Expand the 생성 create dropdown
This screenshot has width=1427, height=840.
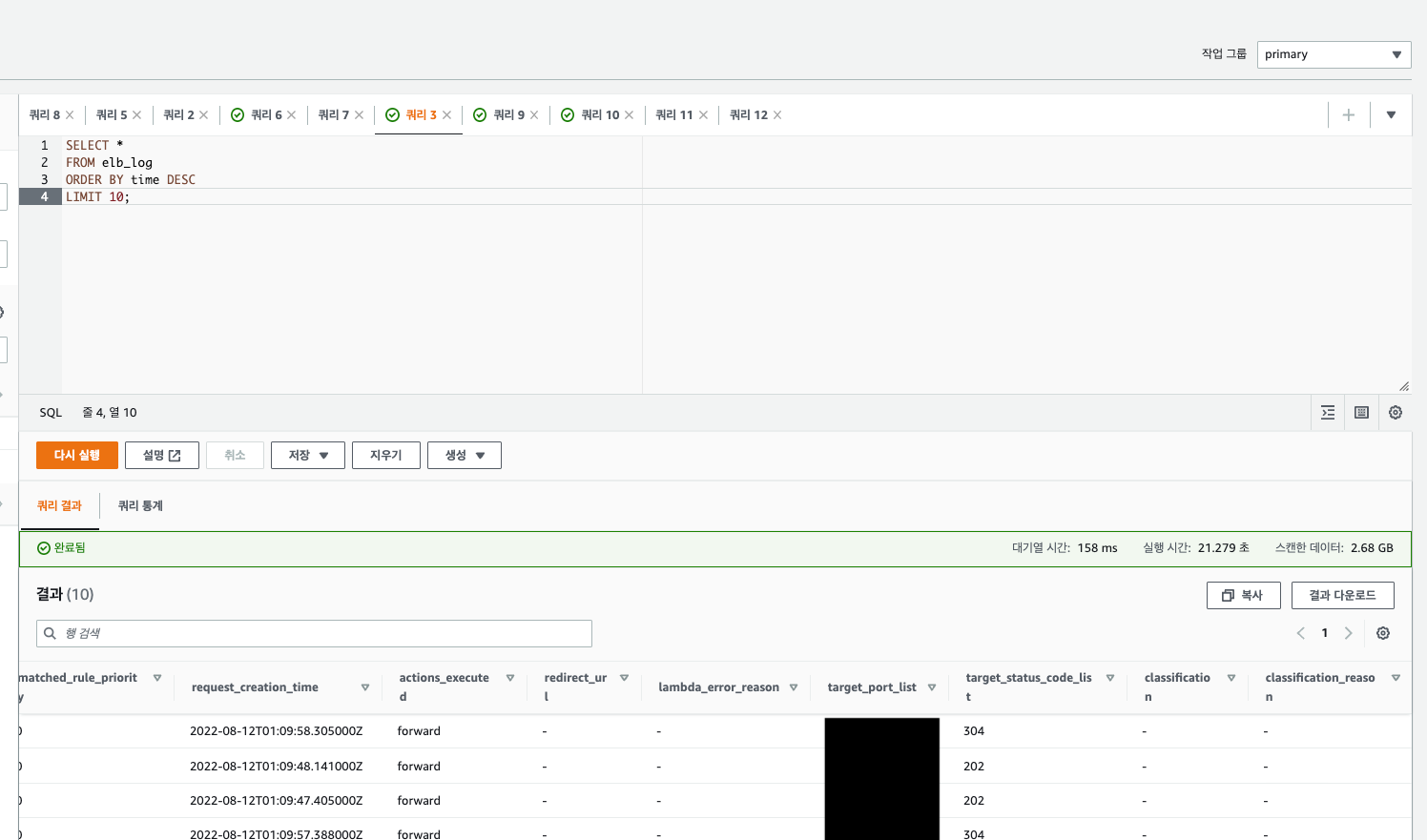[x=464, y=456]
